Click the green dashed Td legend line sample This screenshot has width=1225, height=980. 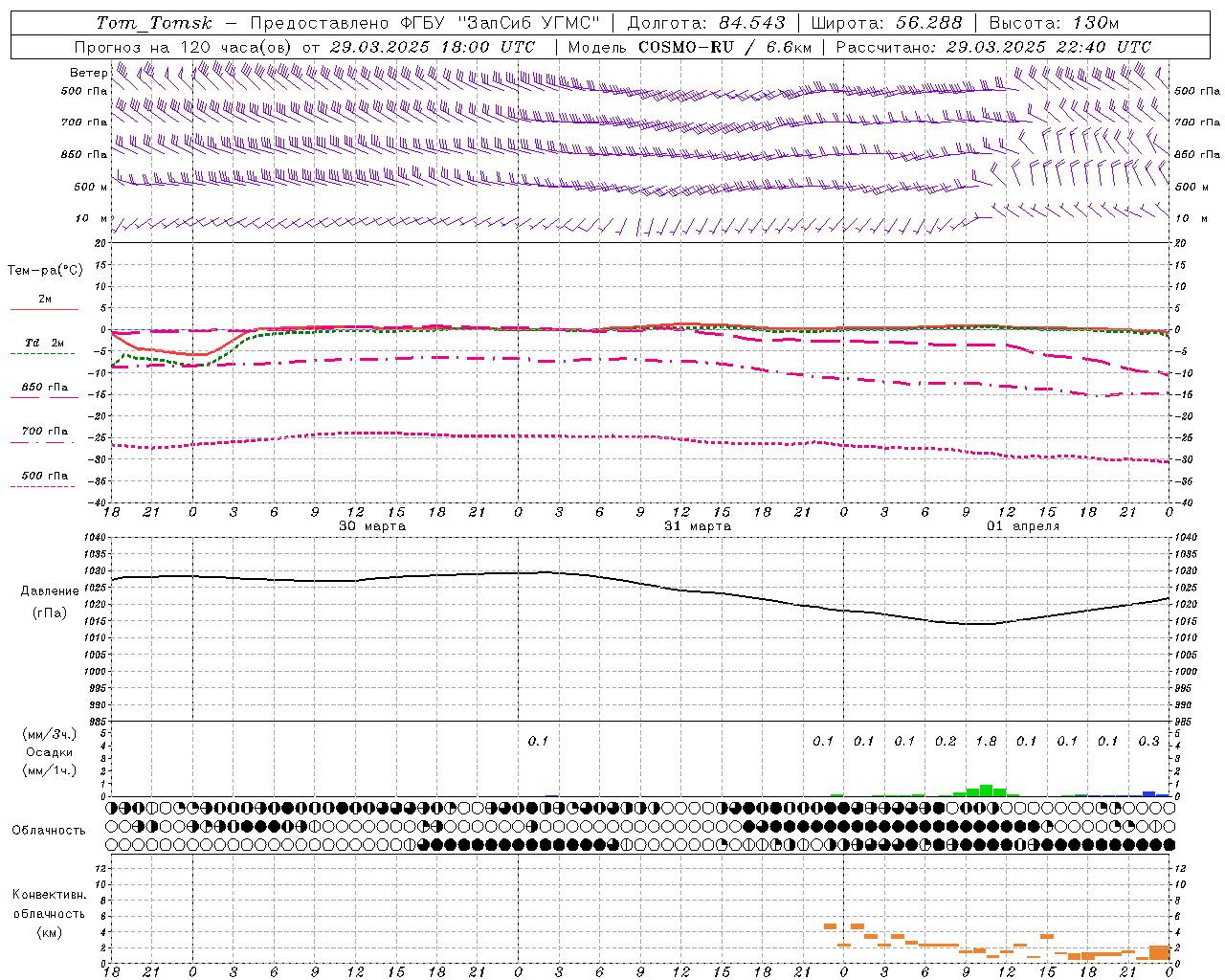click(42, 353)
